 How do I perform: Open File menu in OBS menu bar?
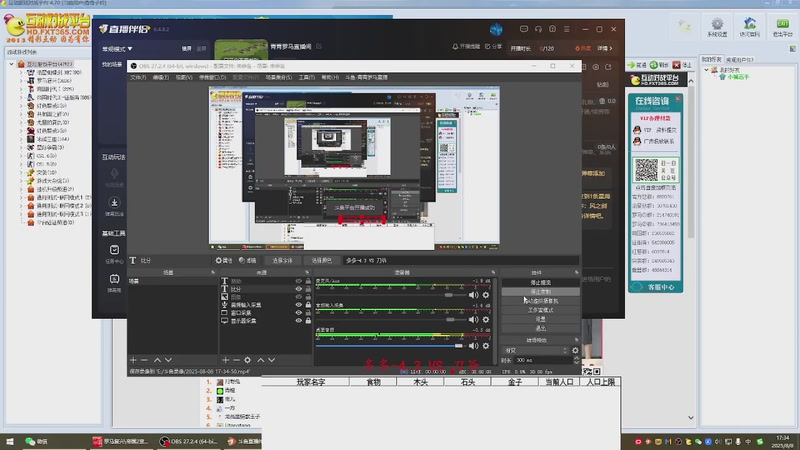[138, 78]
